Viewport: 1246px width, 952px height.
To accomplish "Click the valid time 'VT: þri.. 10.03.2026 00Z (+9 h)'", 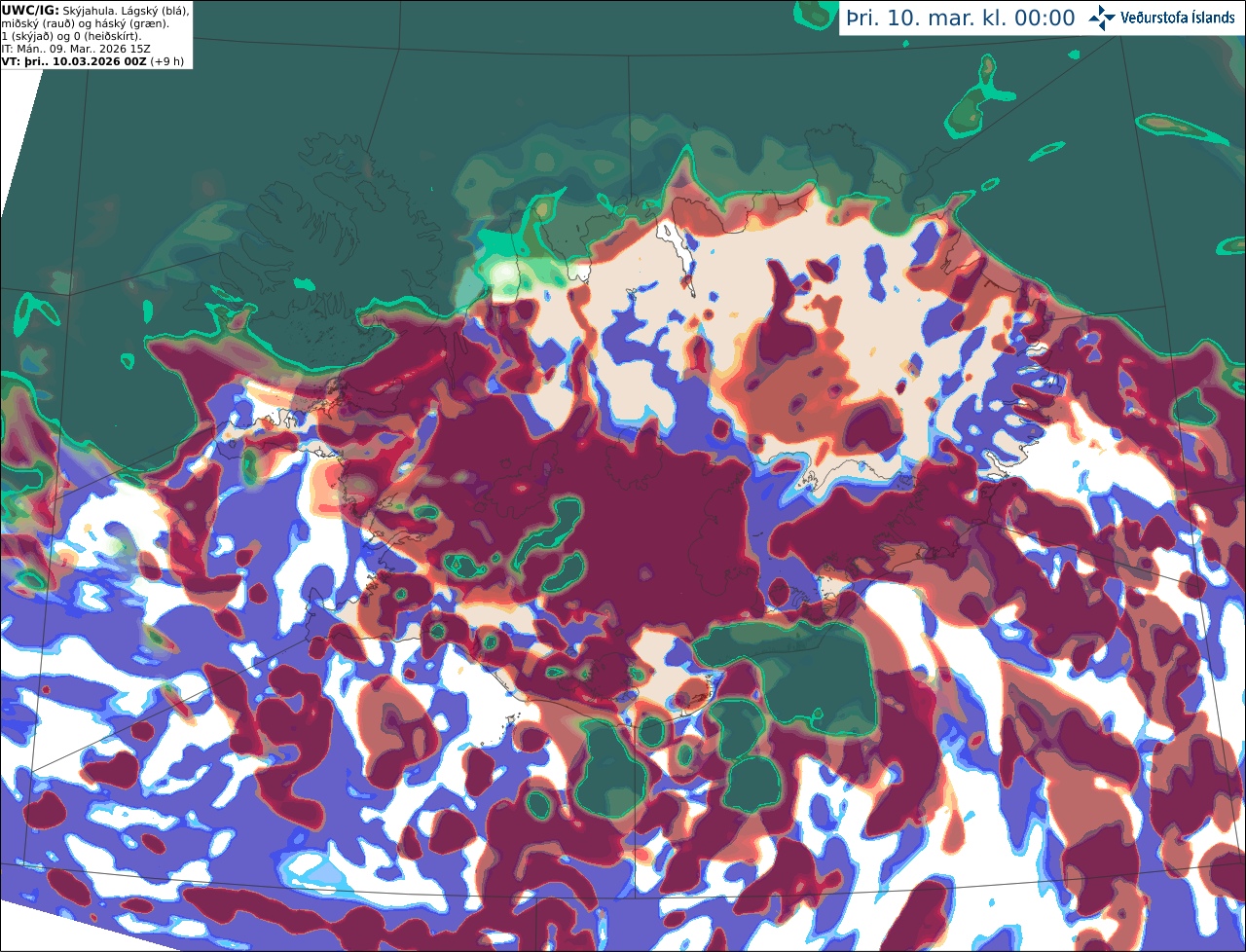I will pos(92,61).
